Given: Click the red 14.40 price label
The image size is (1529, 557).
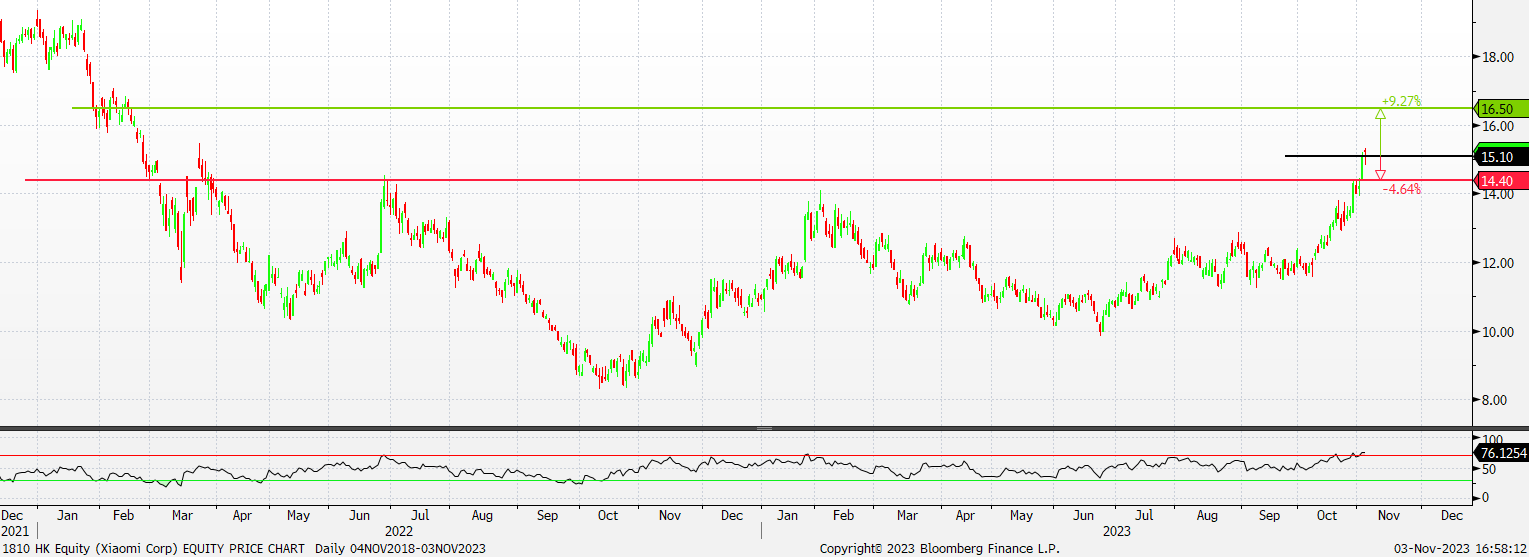Looking at the screenshot, I should point(1502,181).
